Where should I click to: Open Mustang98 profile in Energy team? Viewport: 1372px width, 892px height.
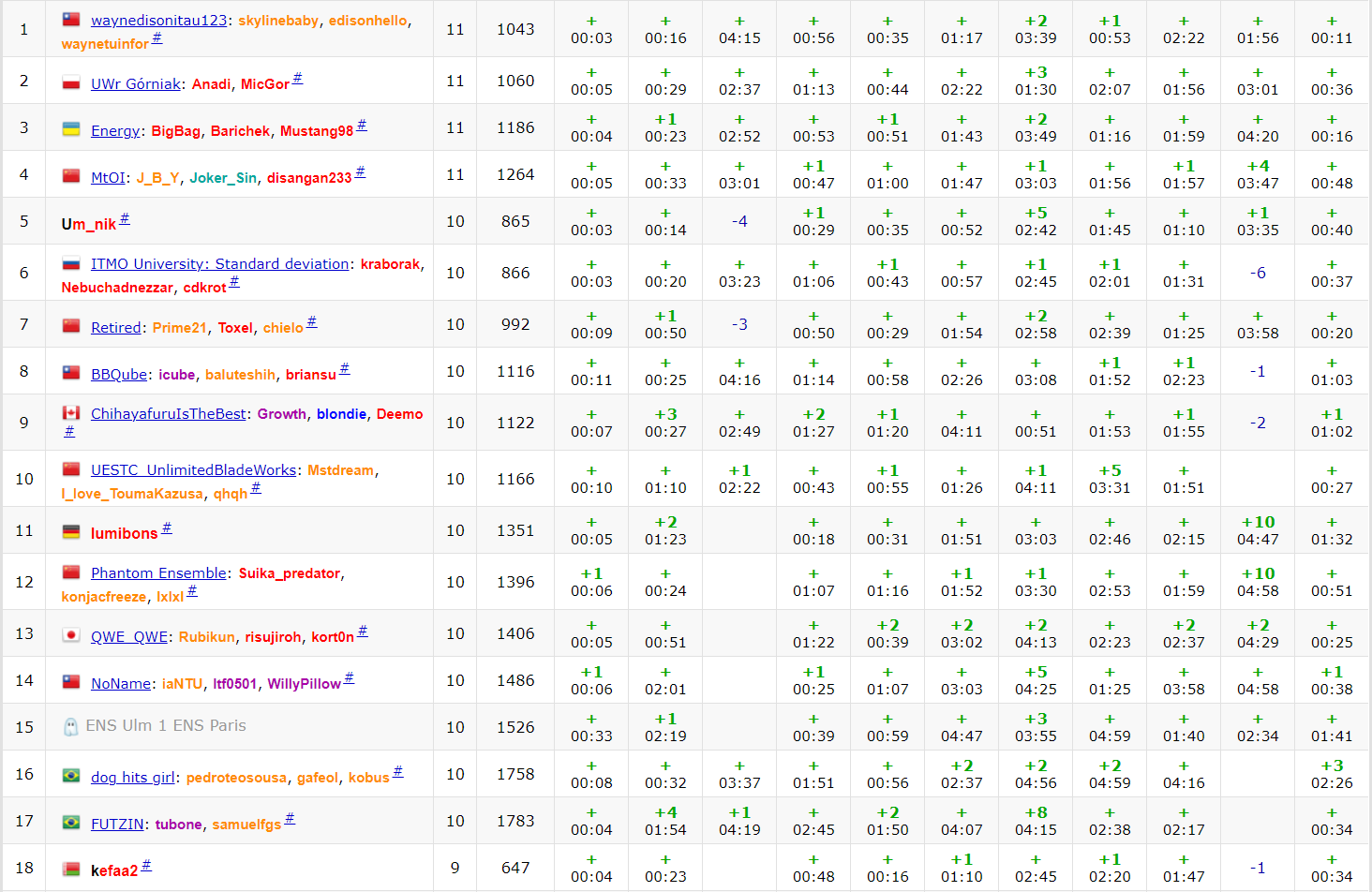click(x=317, y=131)
